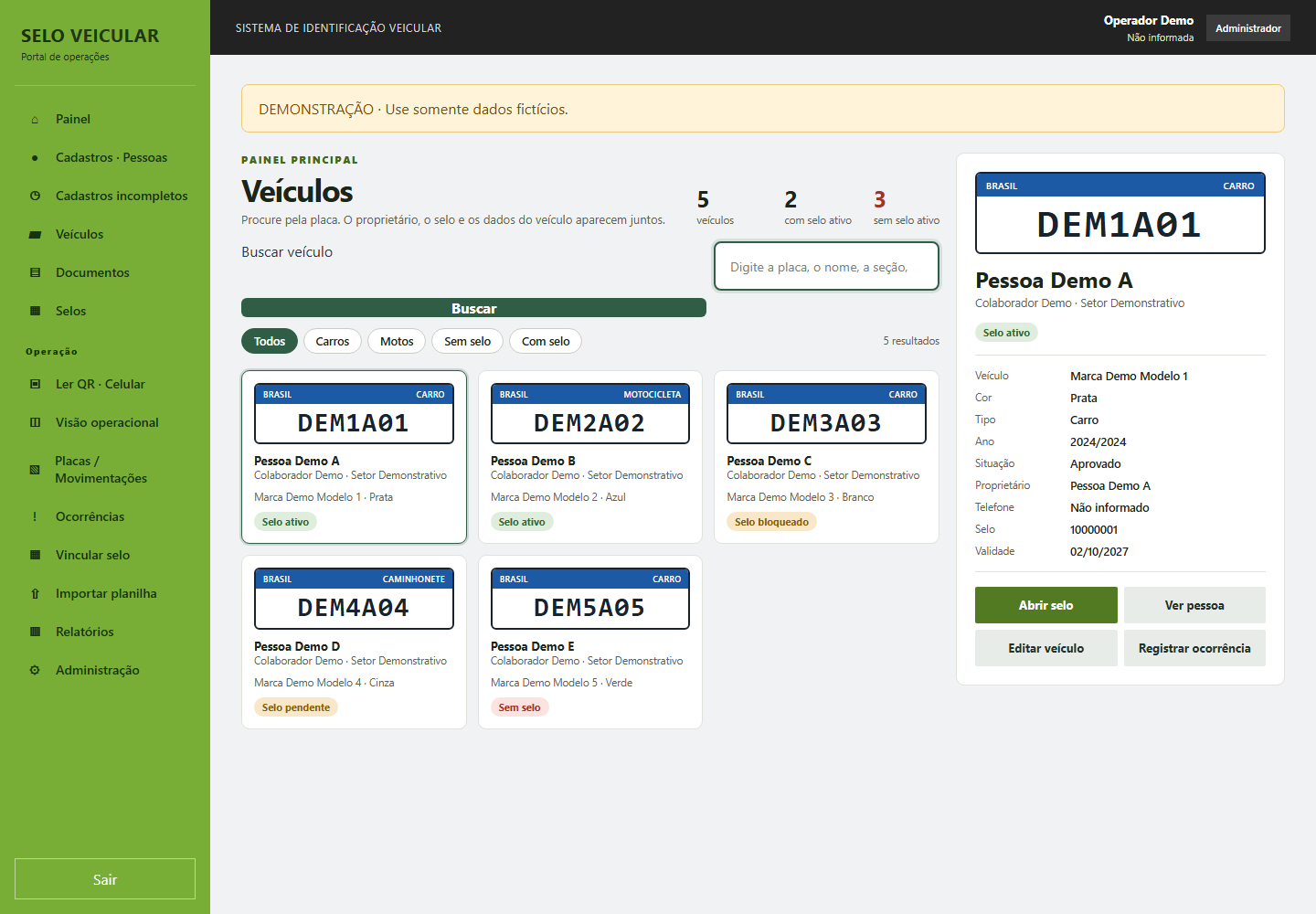Click the Vincular selo icon
The width and height of the screenshot is (1316, 914).
[x=35, y=556]
